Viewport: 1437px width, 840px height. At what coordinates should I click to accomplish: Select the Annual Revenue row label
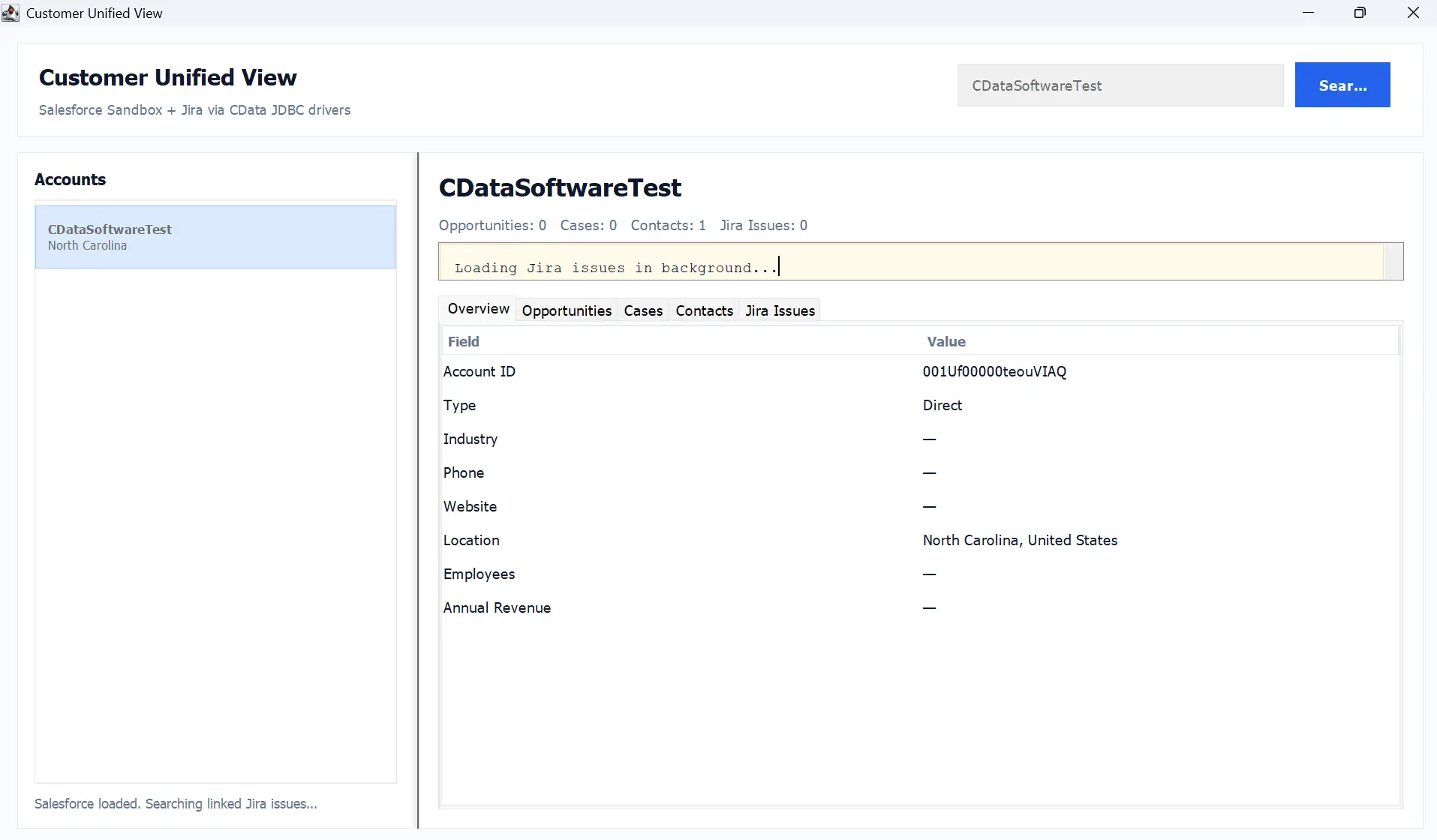497,607
